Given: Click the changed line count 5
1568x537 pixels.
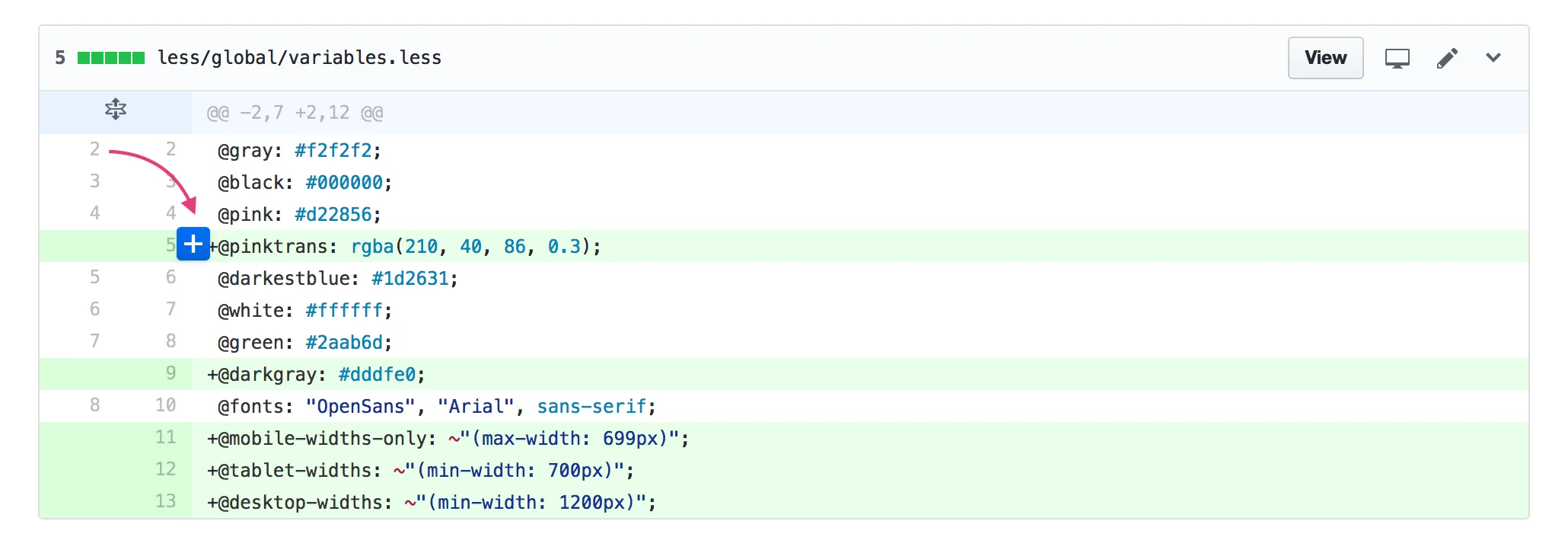Looking at the screenshot, I should point(60,58).
